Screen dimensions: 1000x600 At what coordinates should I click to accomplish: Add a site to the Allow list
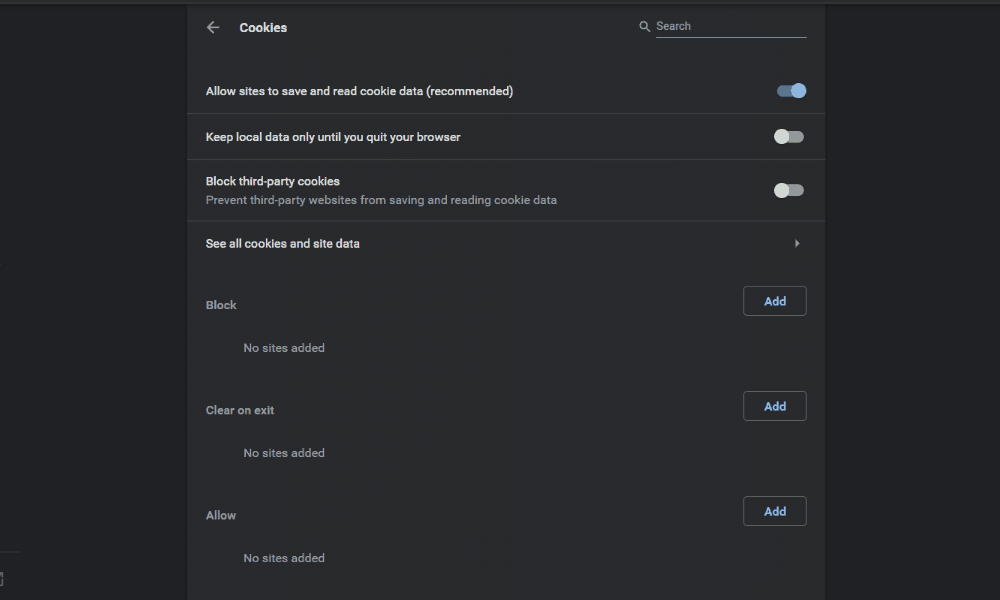pyautogui.click(x=775, y=511)
